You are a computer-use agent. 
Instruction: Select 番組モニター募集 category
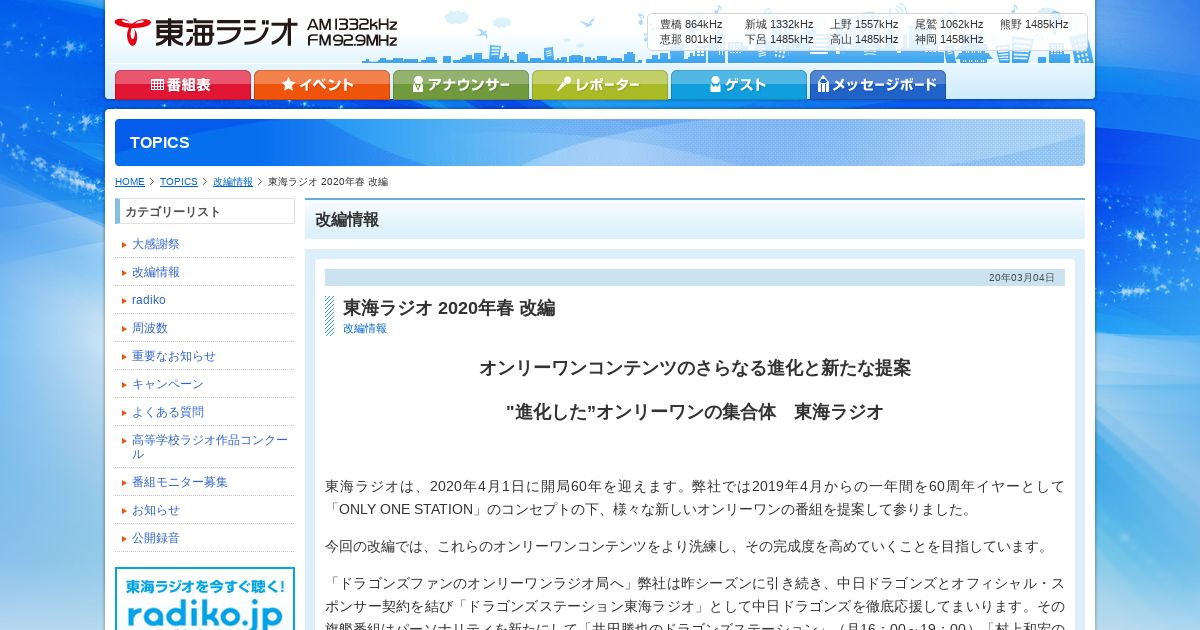(180, 482)
